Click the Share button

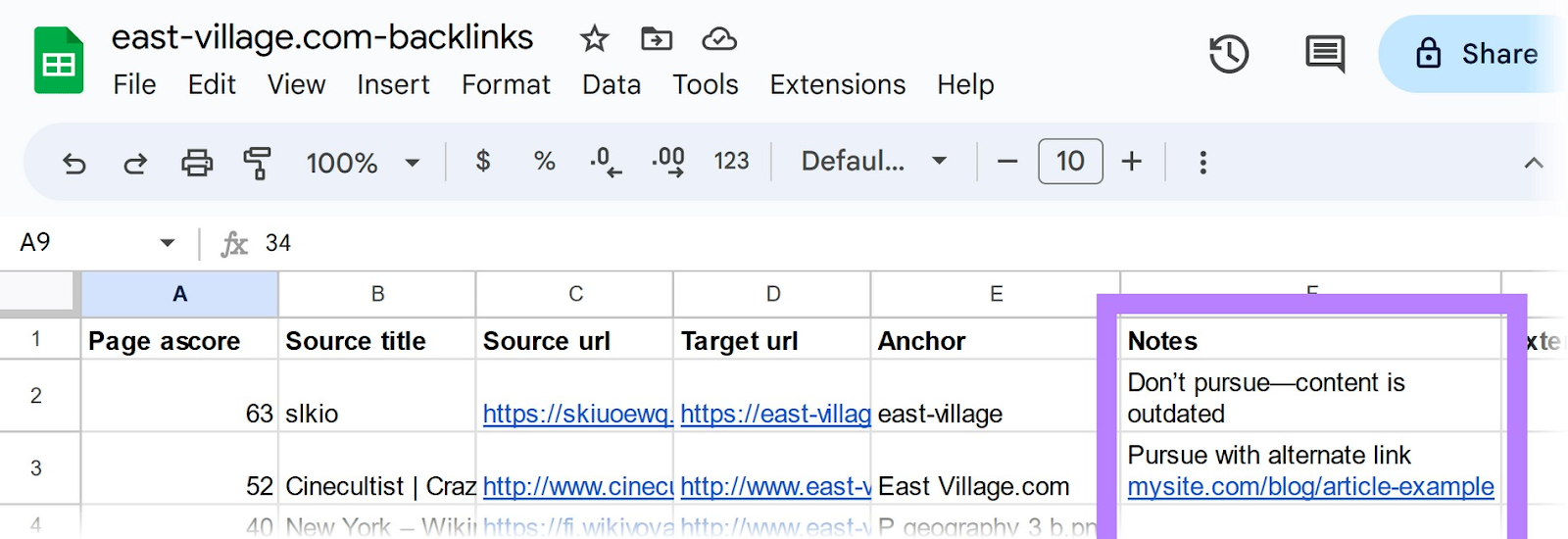[x=1477, y=54]
